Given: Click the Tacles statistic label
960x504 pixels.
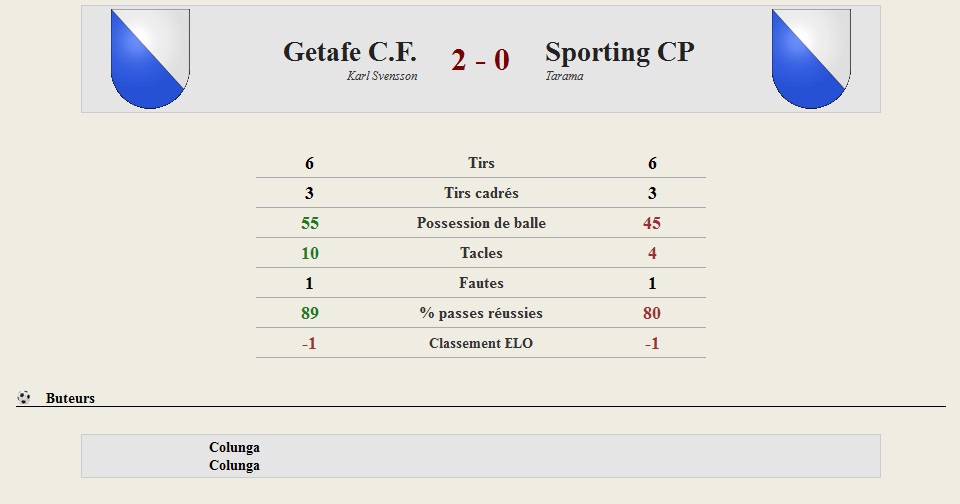Looking at the screenshot, I should [x=481, y=253].
